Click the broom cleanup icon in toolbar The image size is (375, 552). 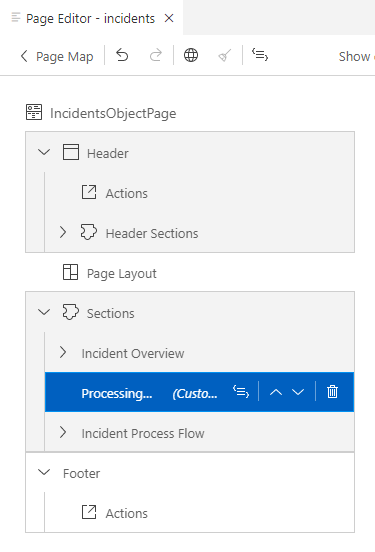225,56
